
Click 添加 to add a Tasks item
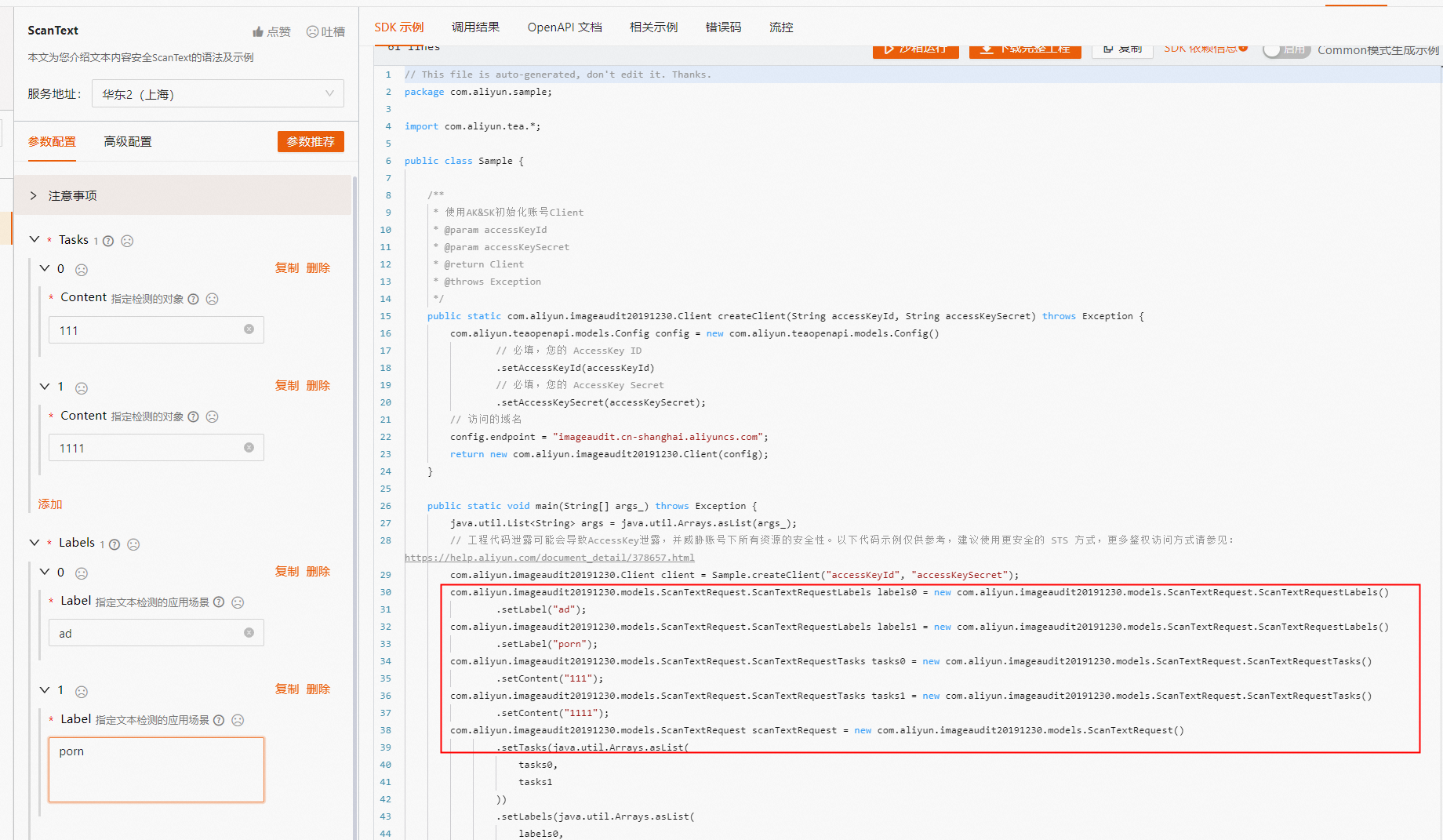click(50, 504)
